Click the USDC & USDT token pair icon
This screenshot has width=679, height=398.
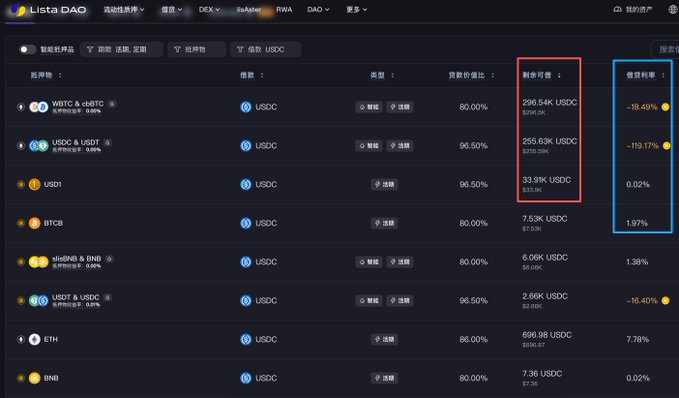(39, 146)
